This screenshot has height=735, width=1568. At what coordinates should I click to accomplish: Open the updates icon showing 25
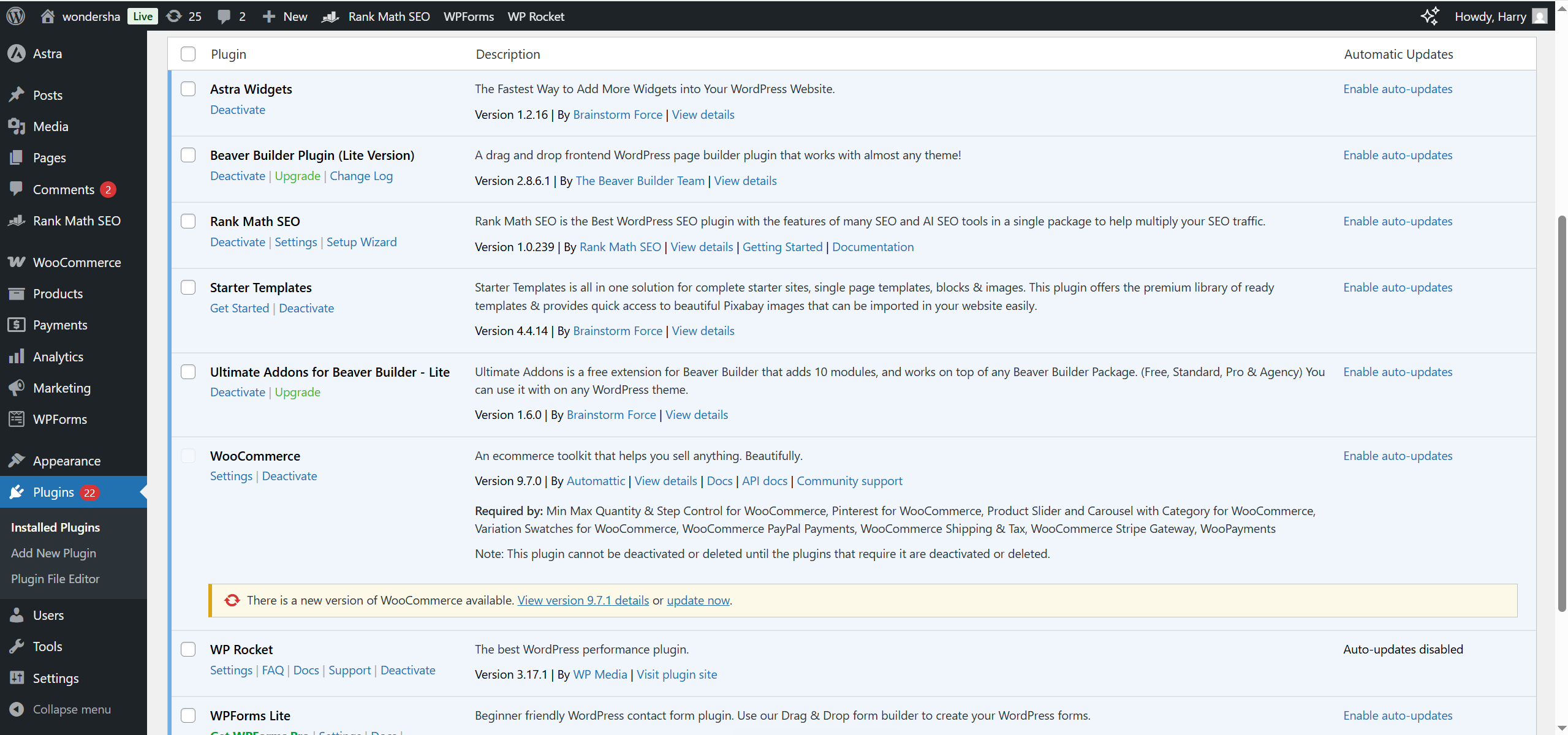tap(175, 16)
